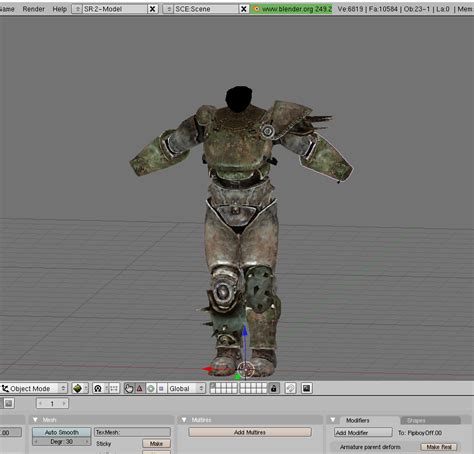Toggle the Auto Smooth button

[x=62, y=432]
